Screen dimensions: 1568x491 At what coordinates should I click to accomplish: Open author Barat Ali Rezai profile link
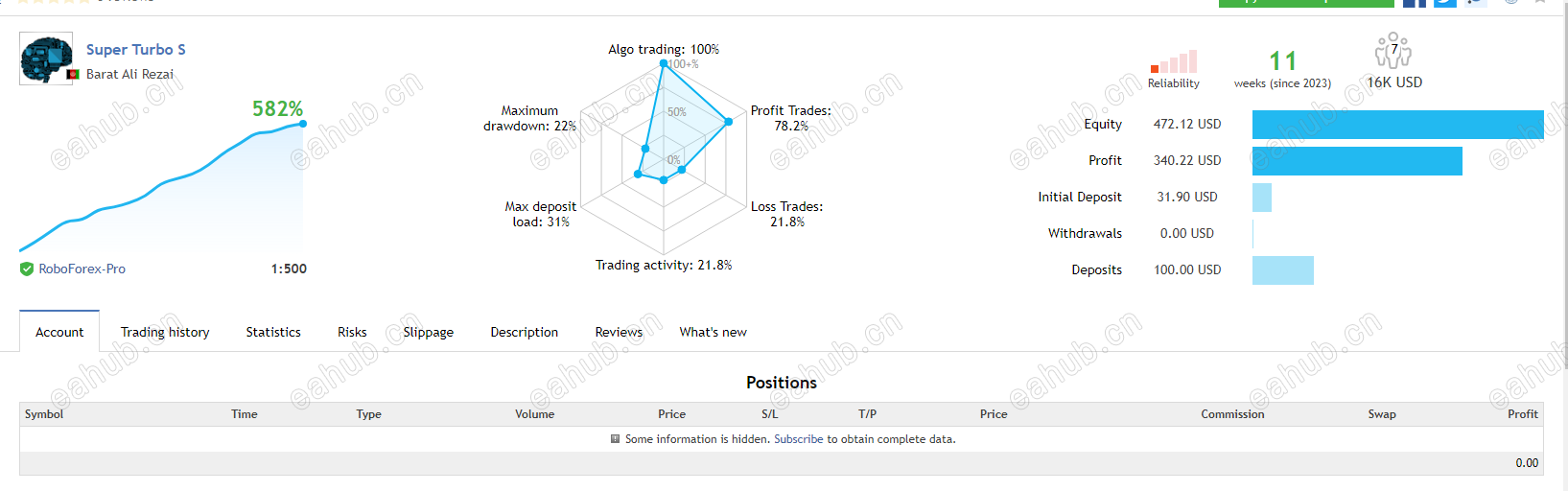point(130,74)
